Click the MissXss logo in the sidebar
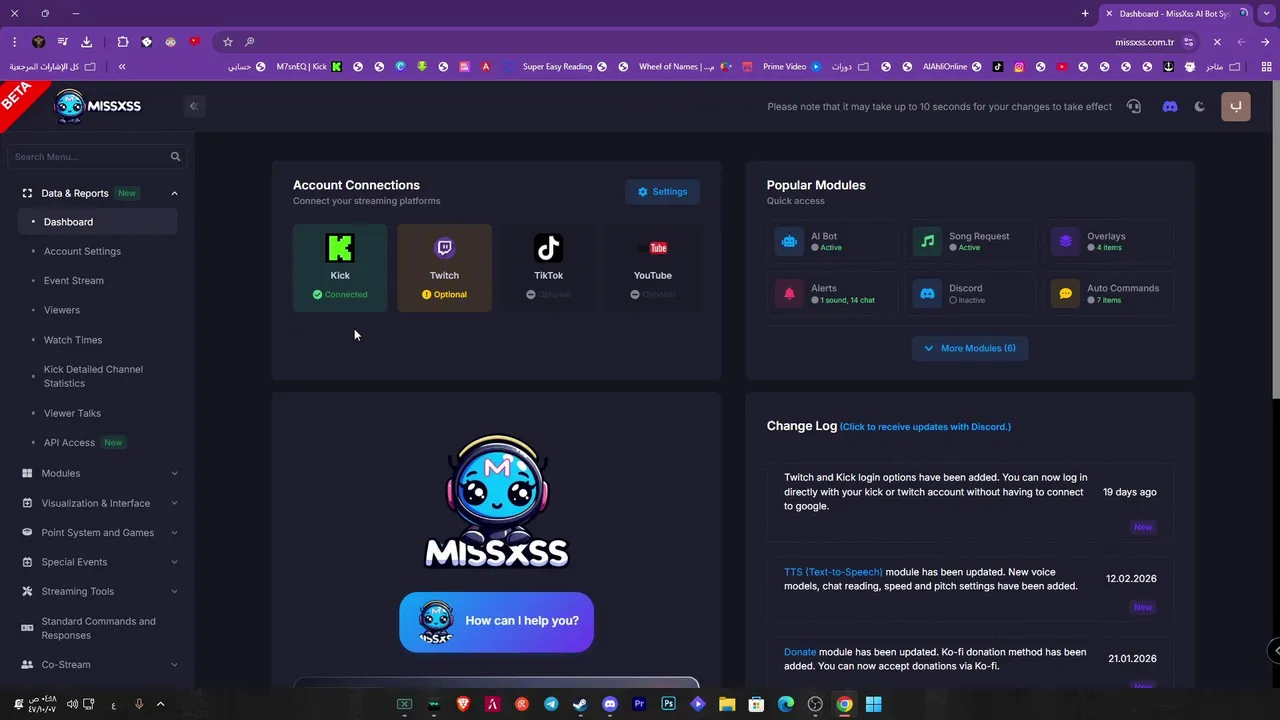 click(98, 106)
